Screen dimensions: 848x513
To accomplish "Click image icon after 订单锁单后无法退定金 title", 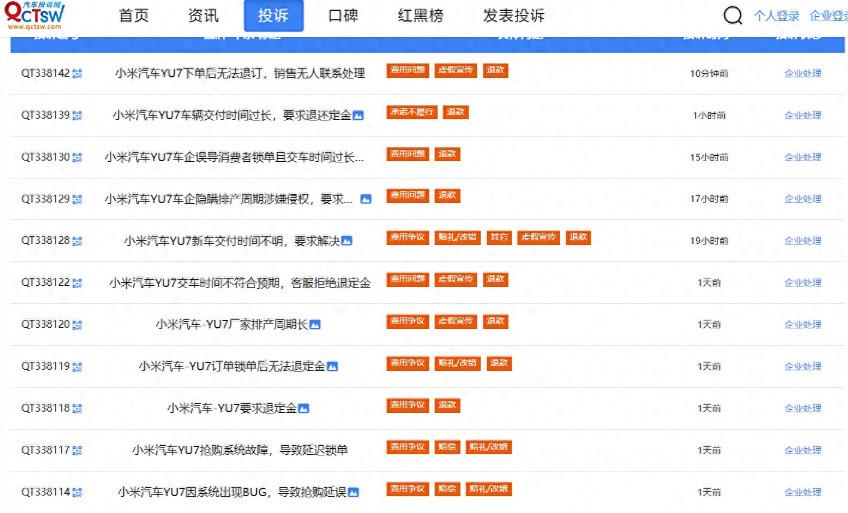I will 333,367.
